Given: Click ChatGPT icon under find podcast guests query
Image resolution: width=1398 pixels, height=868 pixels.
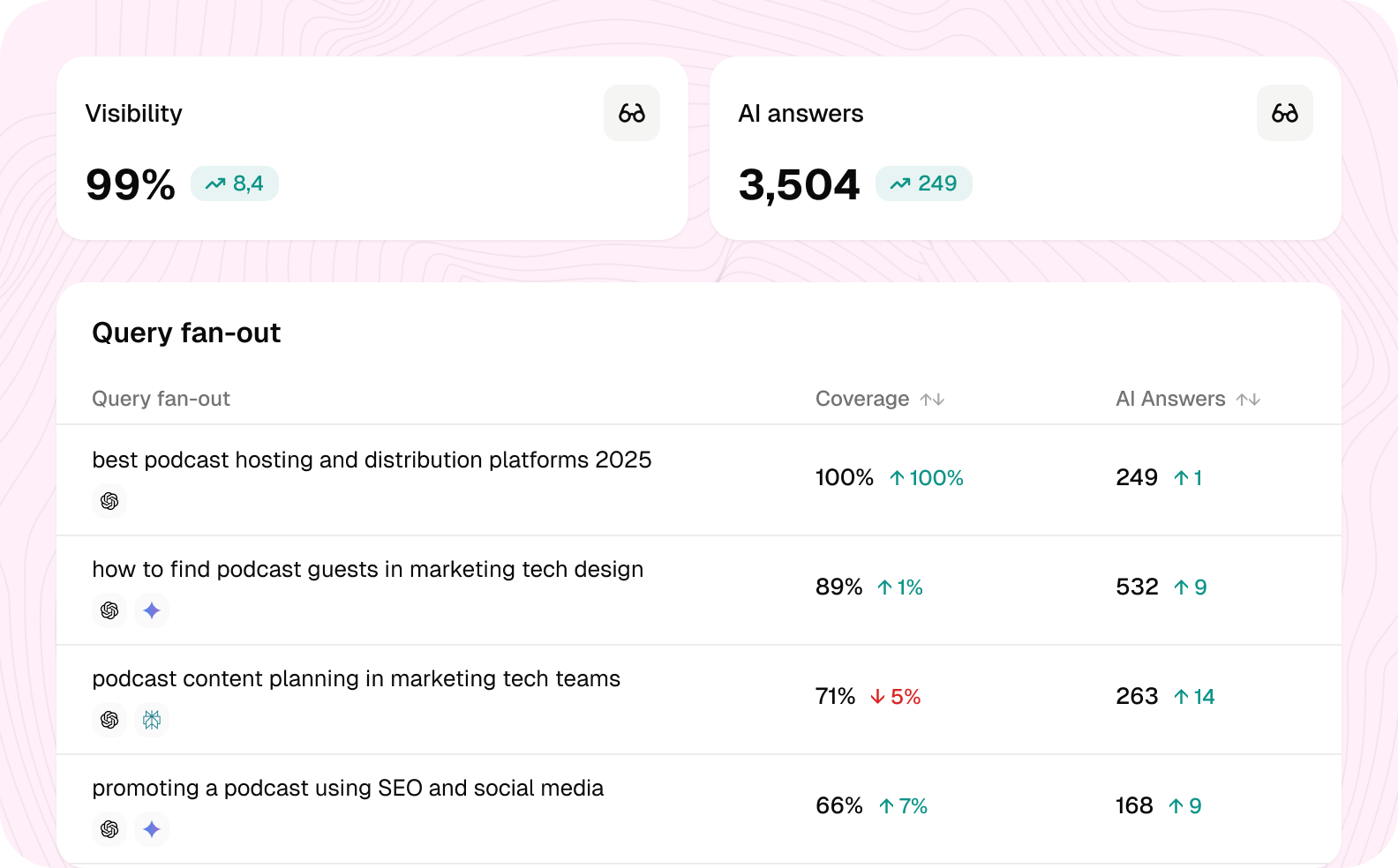Looking at the screenshot, I should (109, 610).
